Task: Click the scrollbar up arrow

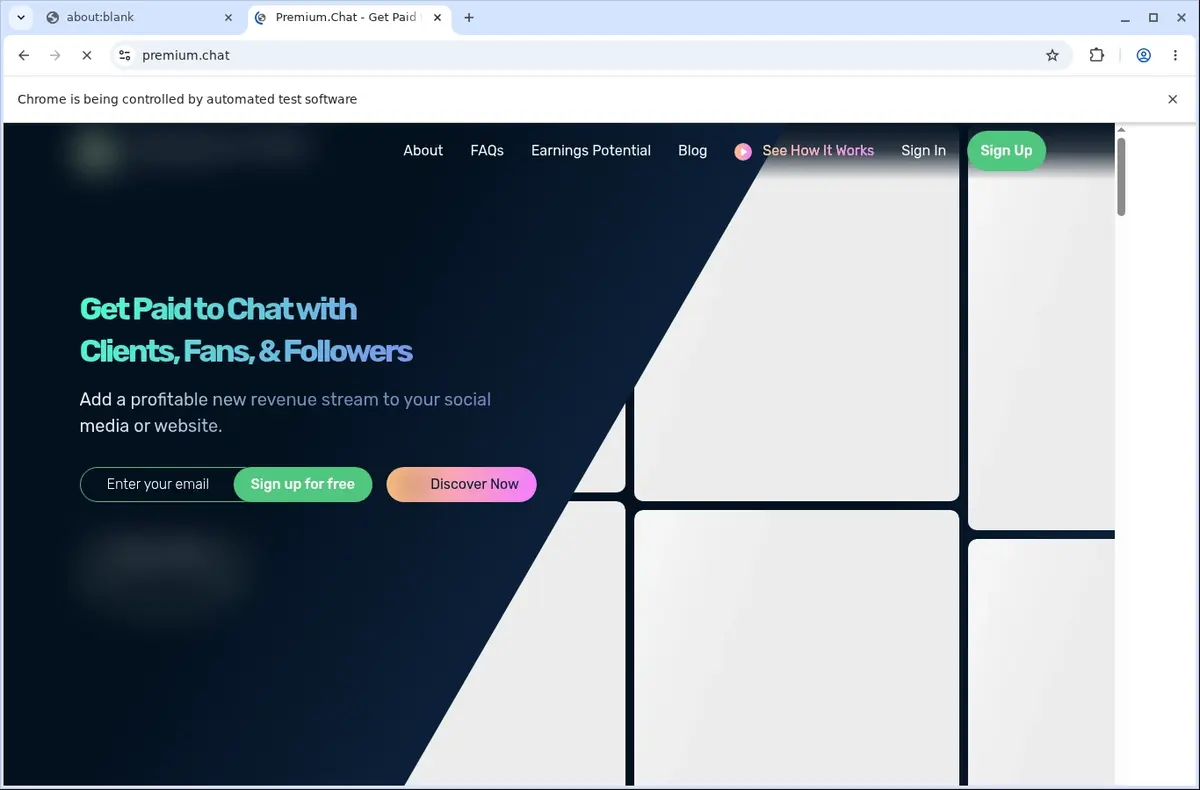Action: [x=1121, y=129]
